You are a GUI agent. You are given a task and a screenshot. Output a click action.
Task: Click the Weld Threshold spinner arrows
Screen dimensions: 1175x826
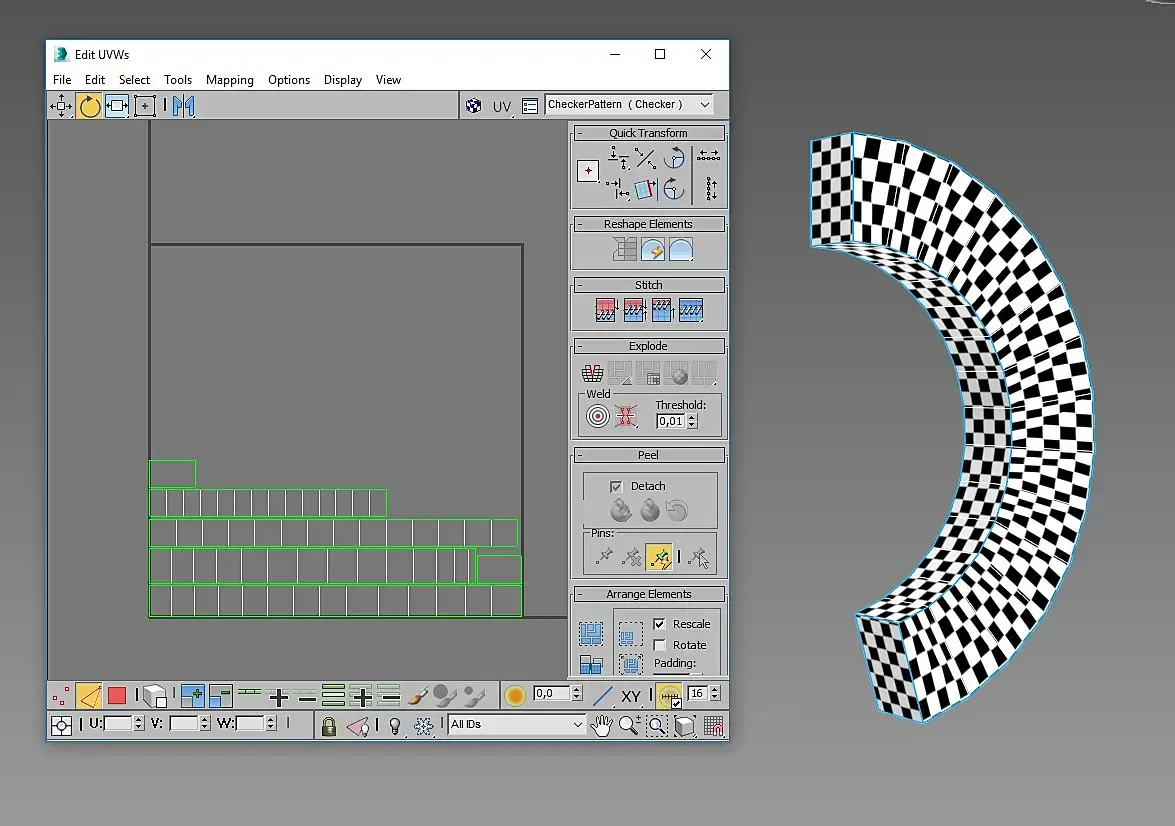point(692,421)
